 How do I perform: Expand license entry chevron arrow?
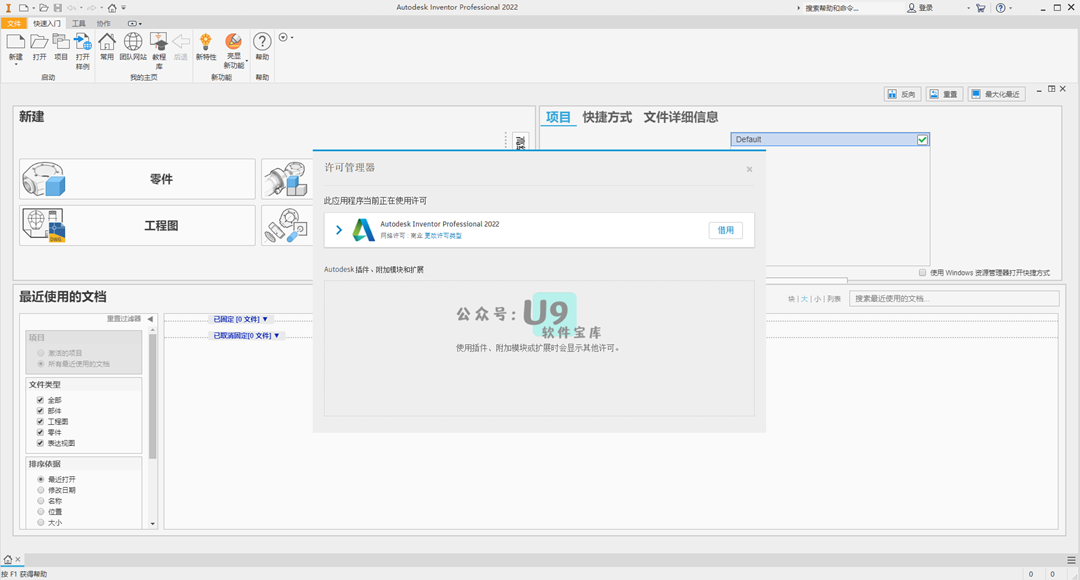pos(339,230)
